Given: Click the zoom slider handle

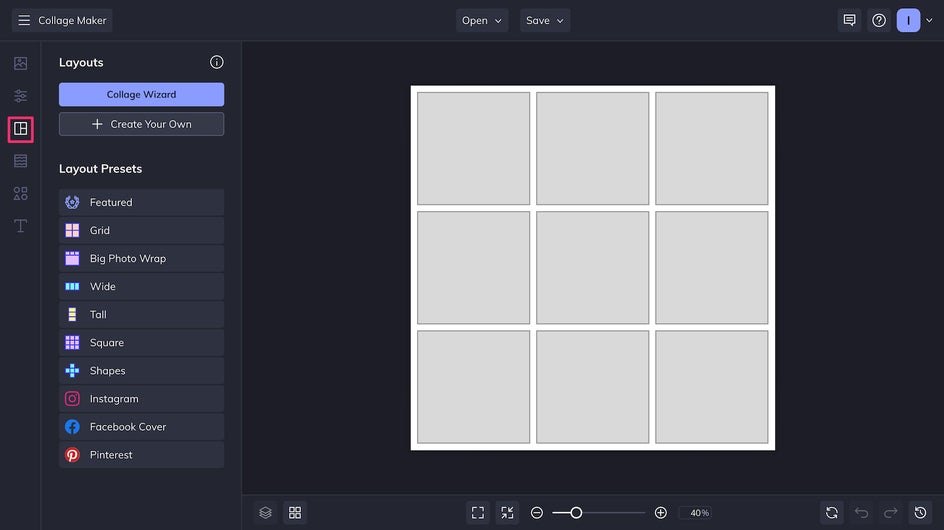Looking at the screenshot, I should click(576, 513).
